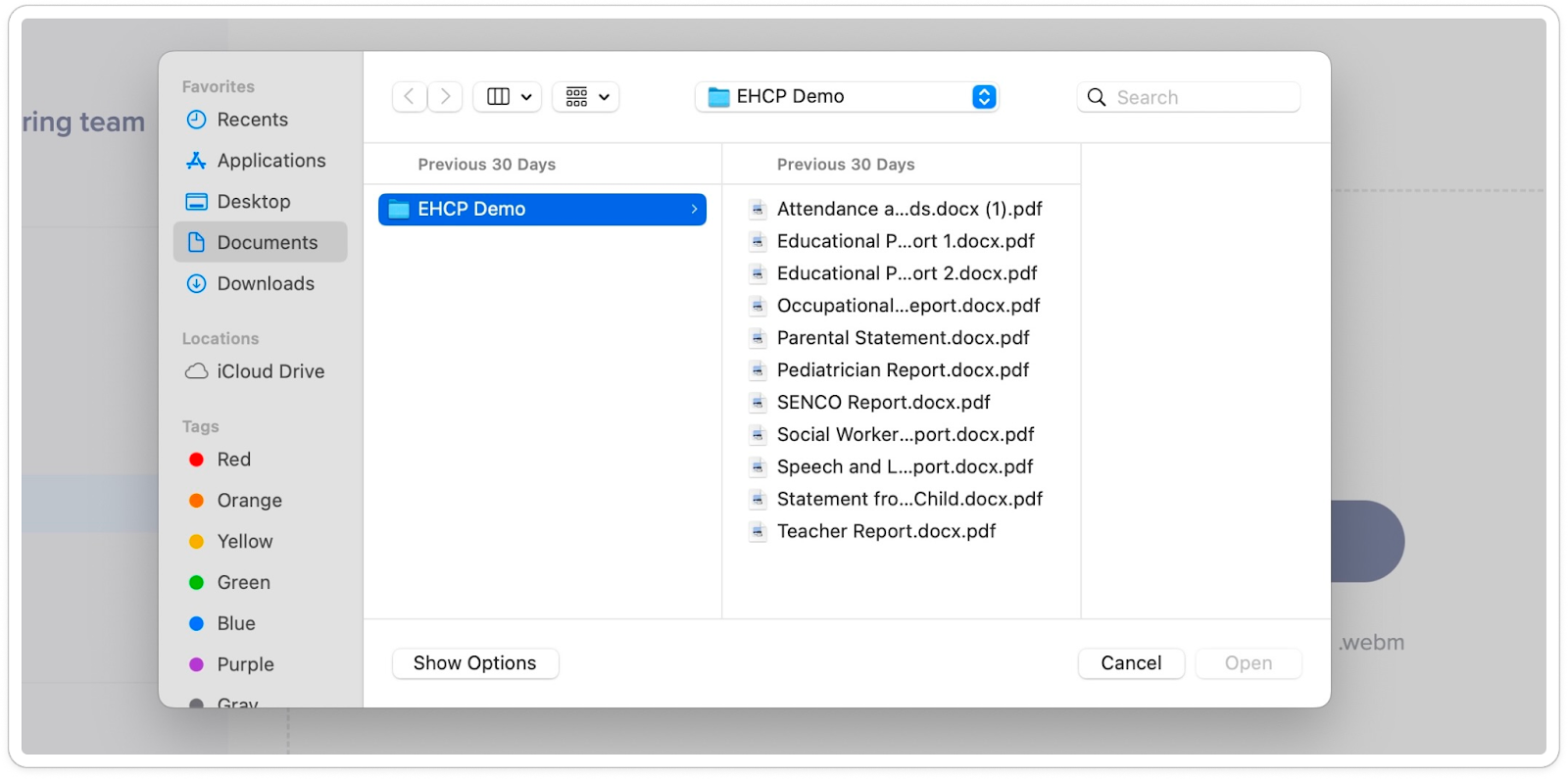Image resolution: width=1568 pixels, height=779 pixels.
Task: Click the back navigation arrow
Action: [410, 97]
